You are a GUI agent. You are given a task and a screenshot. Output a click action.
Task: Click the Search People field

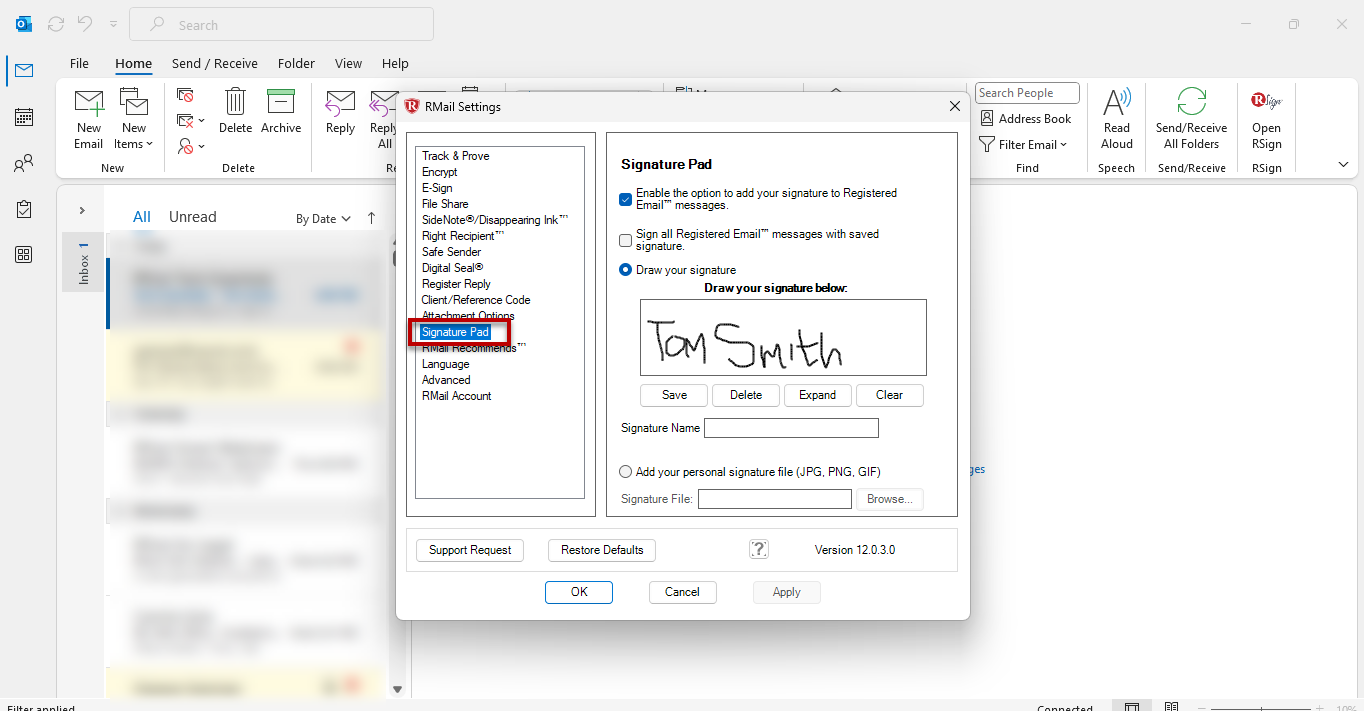pos(1027,93)
